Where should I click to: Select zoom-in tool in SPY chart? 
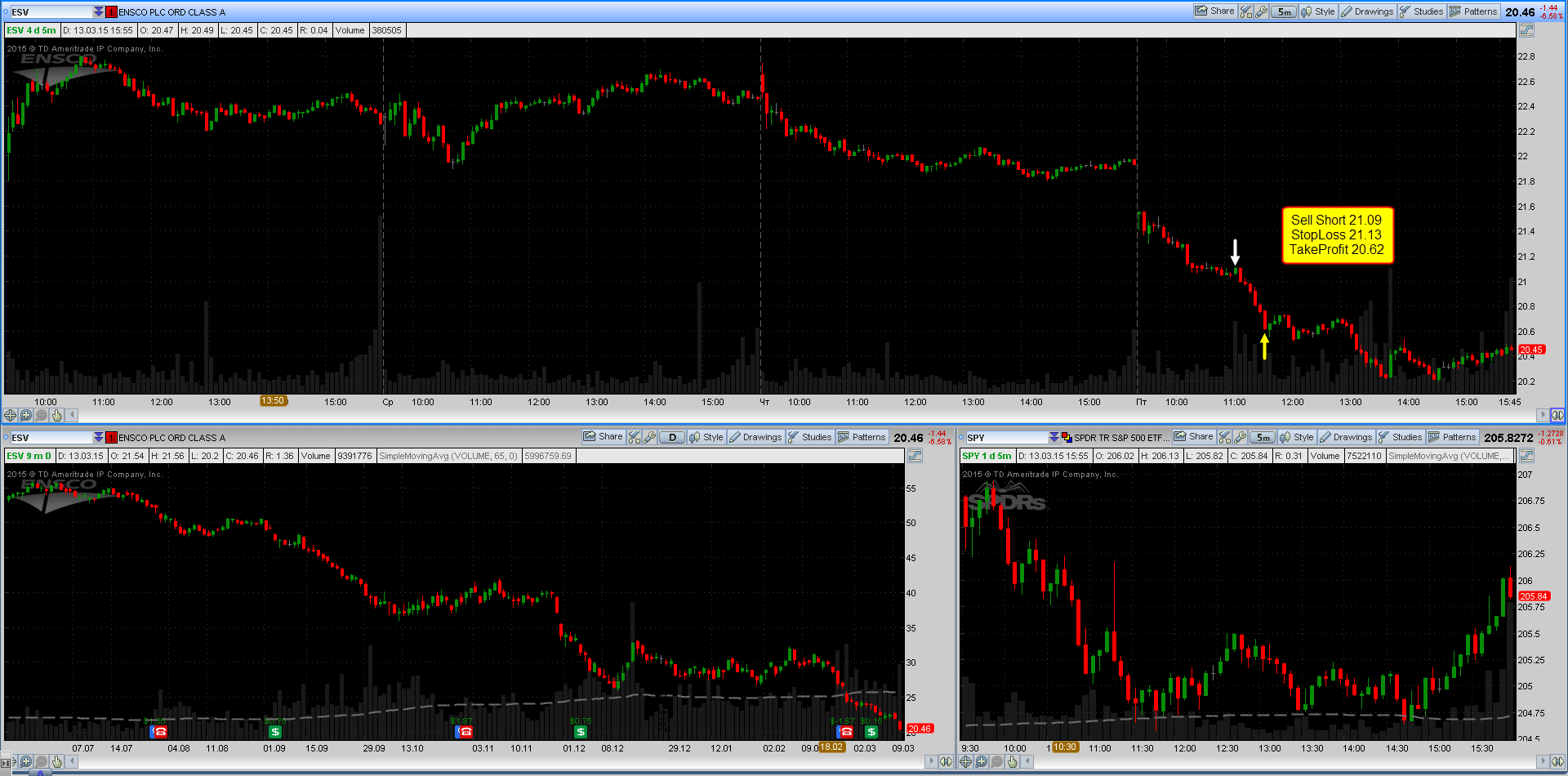[x=982, y=761]
